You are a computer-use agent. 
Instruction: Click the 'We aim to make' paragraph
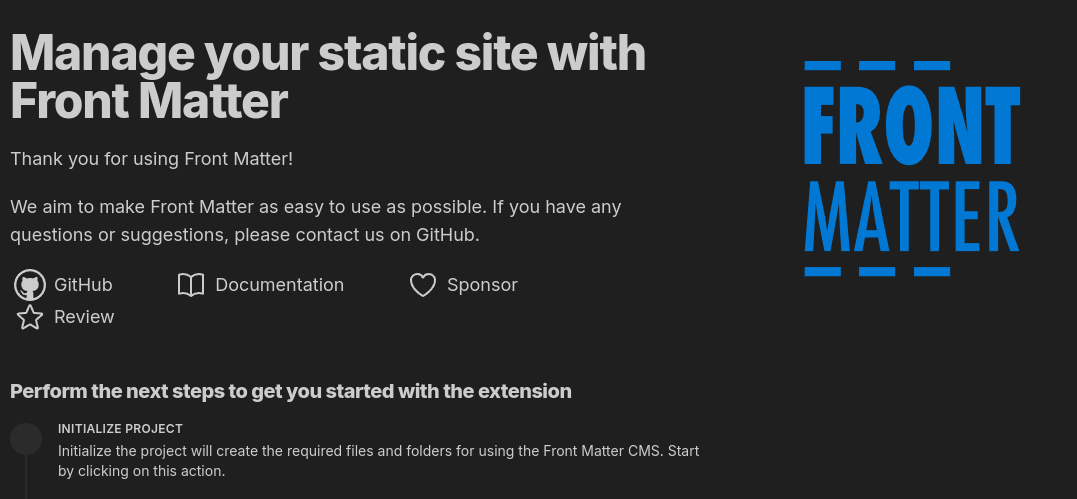(316, 221)
